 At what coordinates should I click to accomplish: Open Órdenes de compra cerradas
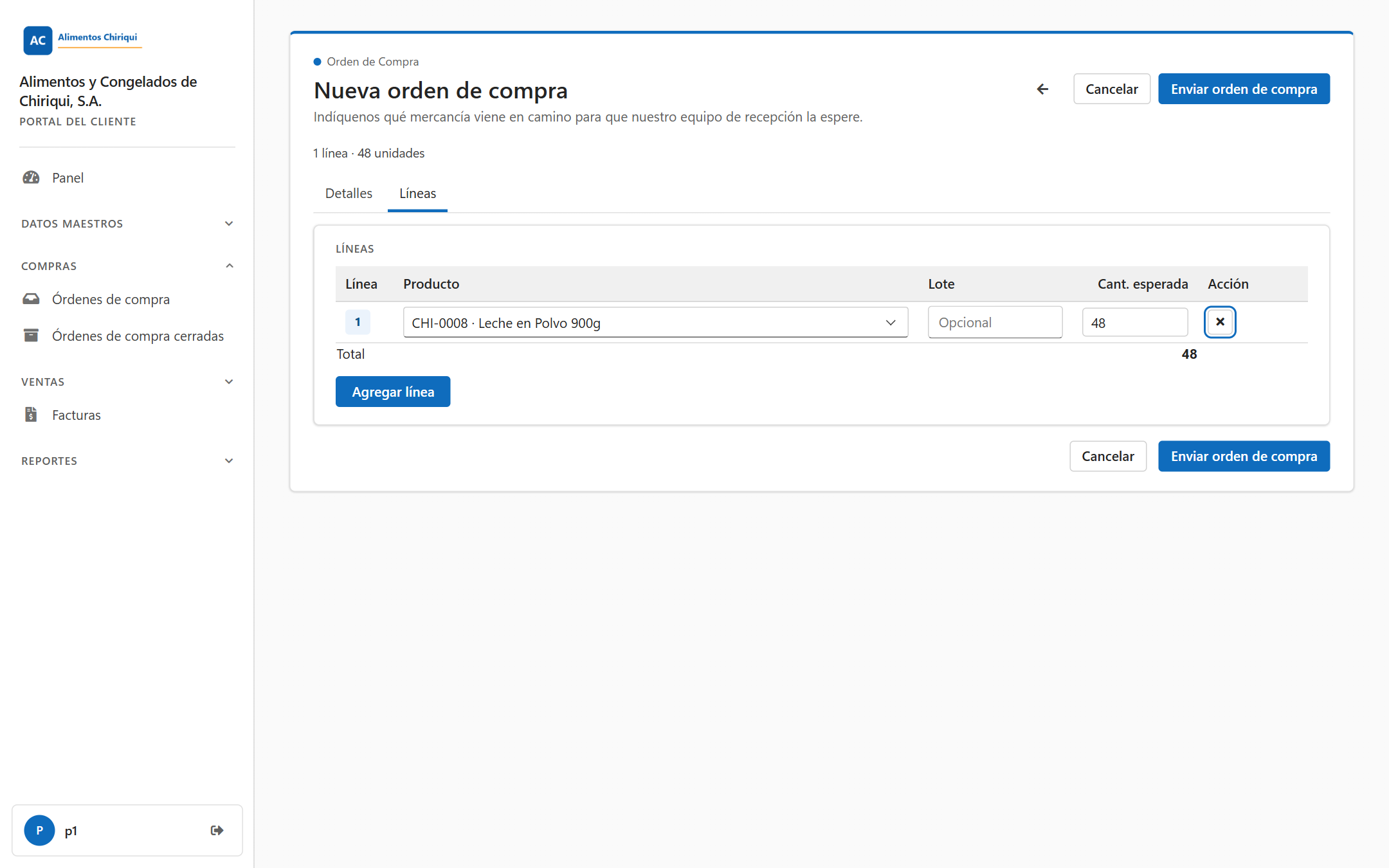pyautogui.click(x=138, y=336)
